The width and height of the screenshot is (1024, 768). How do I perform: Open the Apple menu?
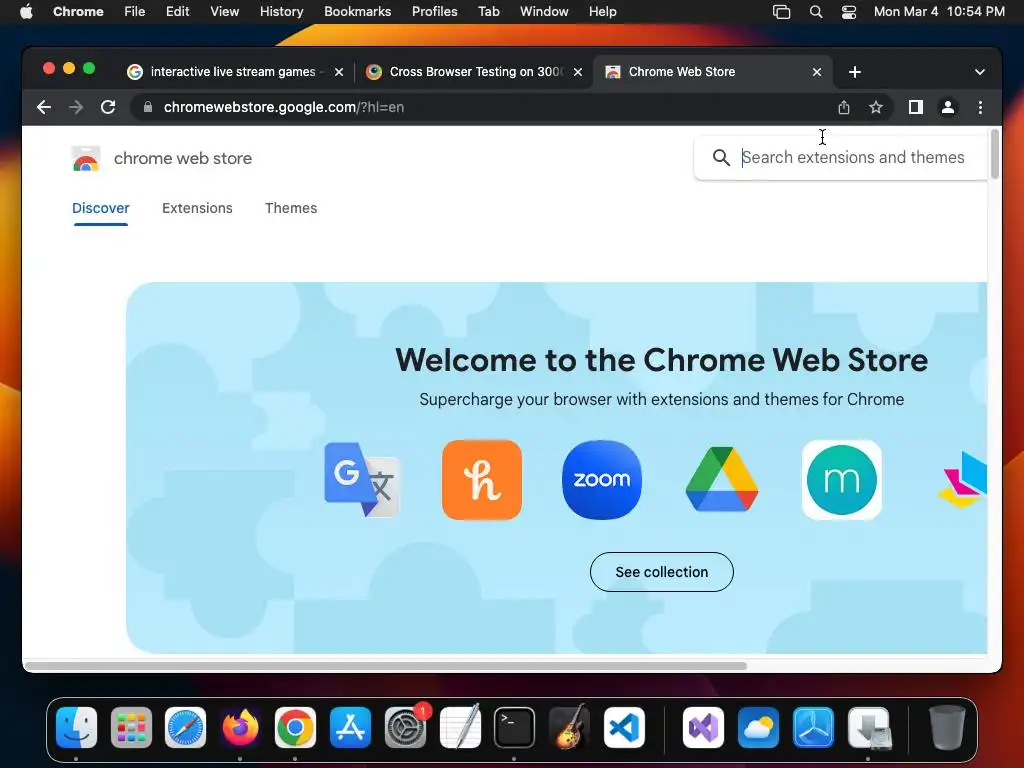click(x=26, y=12)
